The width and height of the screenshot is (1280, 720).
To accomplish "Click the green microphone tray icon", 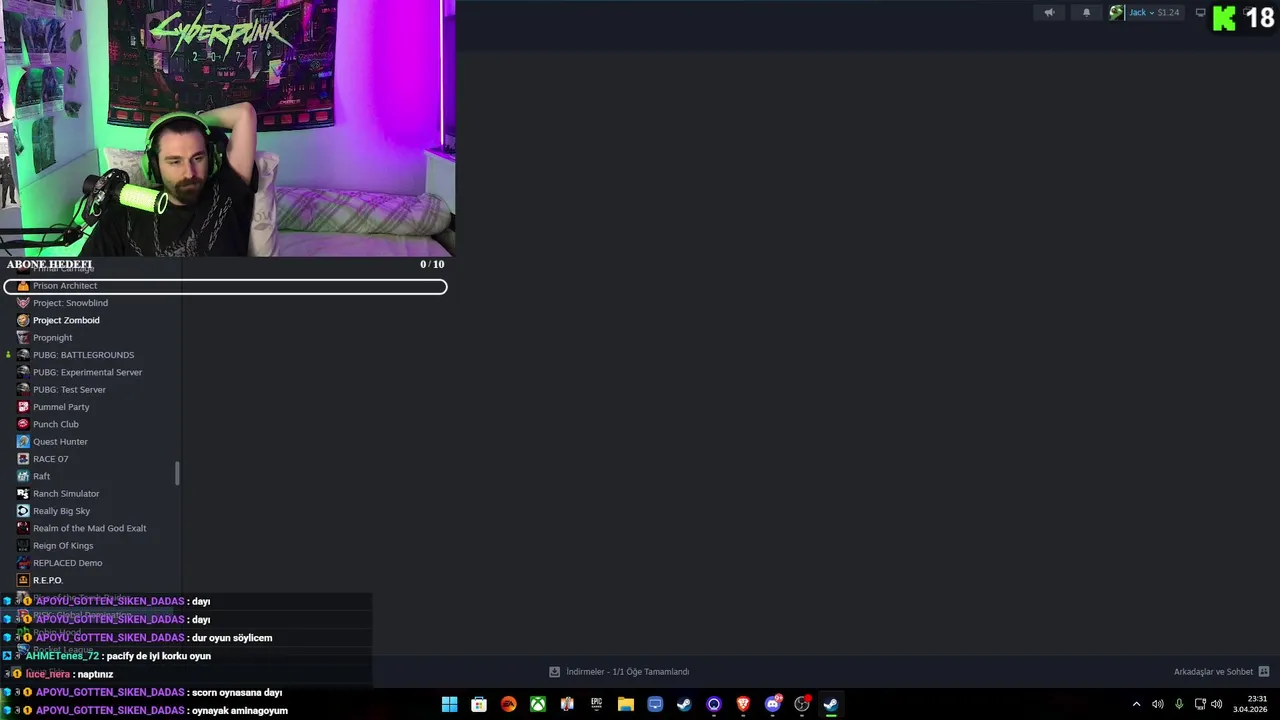I will [x=1179, y=704].
